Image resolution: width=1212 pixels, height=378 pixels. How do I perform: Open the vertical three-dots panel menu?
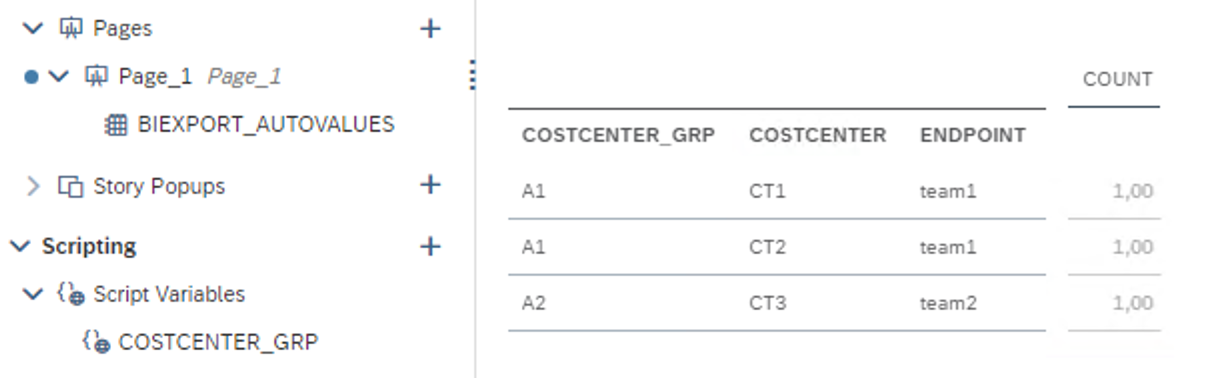(472, 75)
